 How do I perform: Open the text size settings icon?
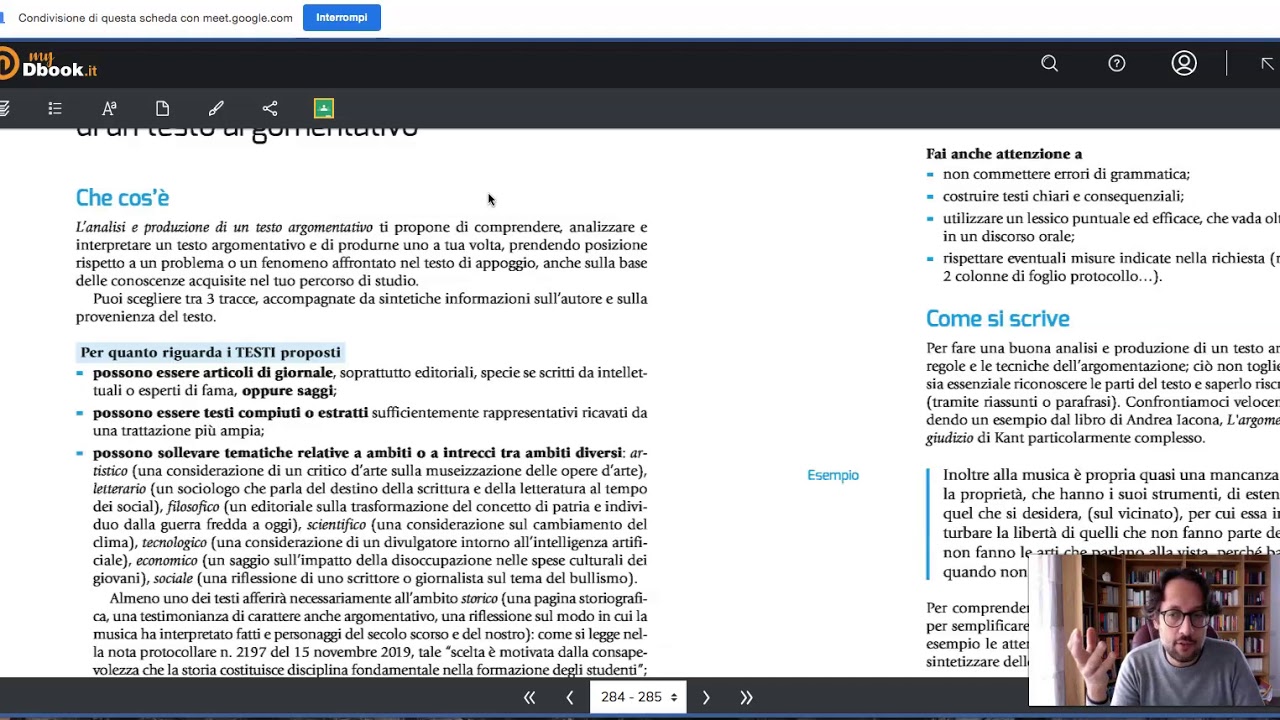coord(109,108)
